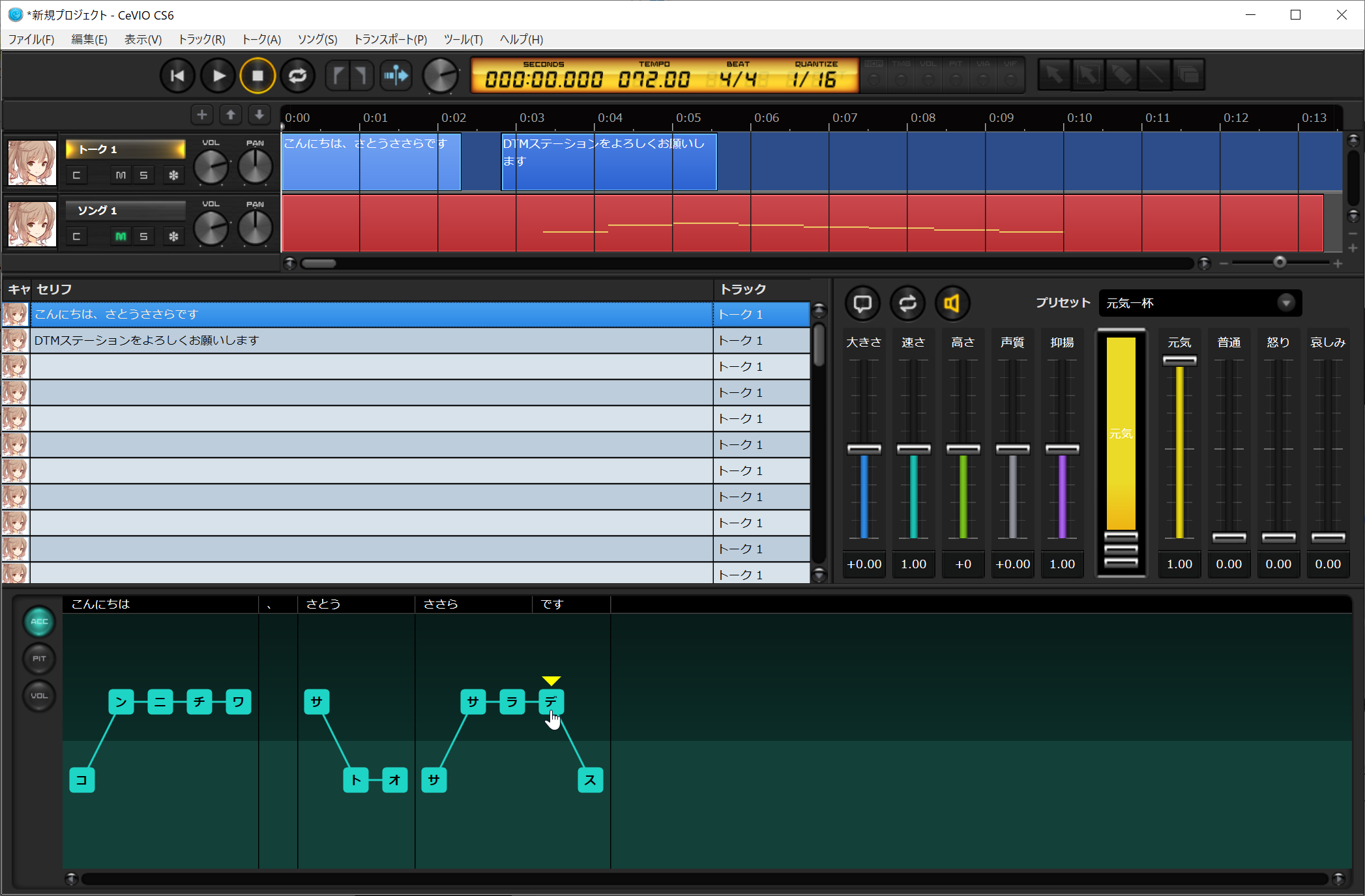The image size is (1365, 896).
Task: Select the pencil draw tool
Action: click(1122, 76)
